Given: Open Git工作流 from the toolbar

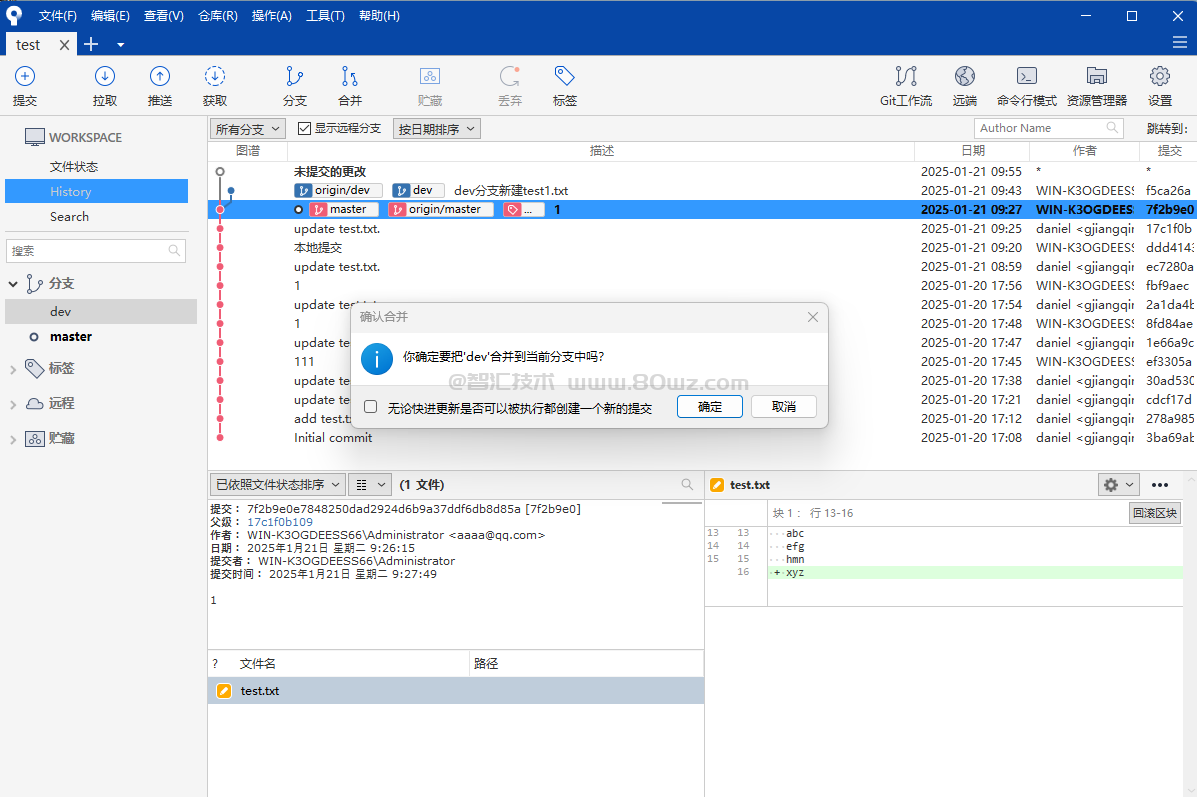Looking at the screenshot, I should coord(906,77).
